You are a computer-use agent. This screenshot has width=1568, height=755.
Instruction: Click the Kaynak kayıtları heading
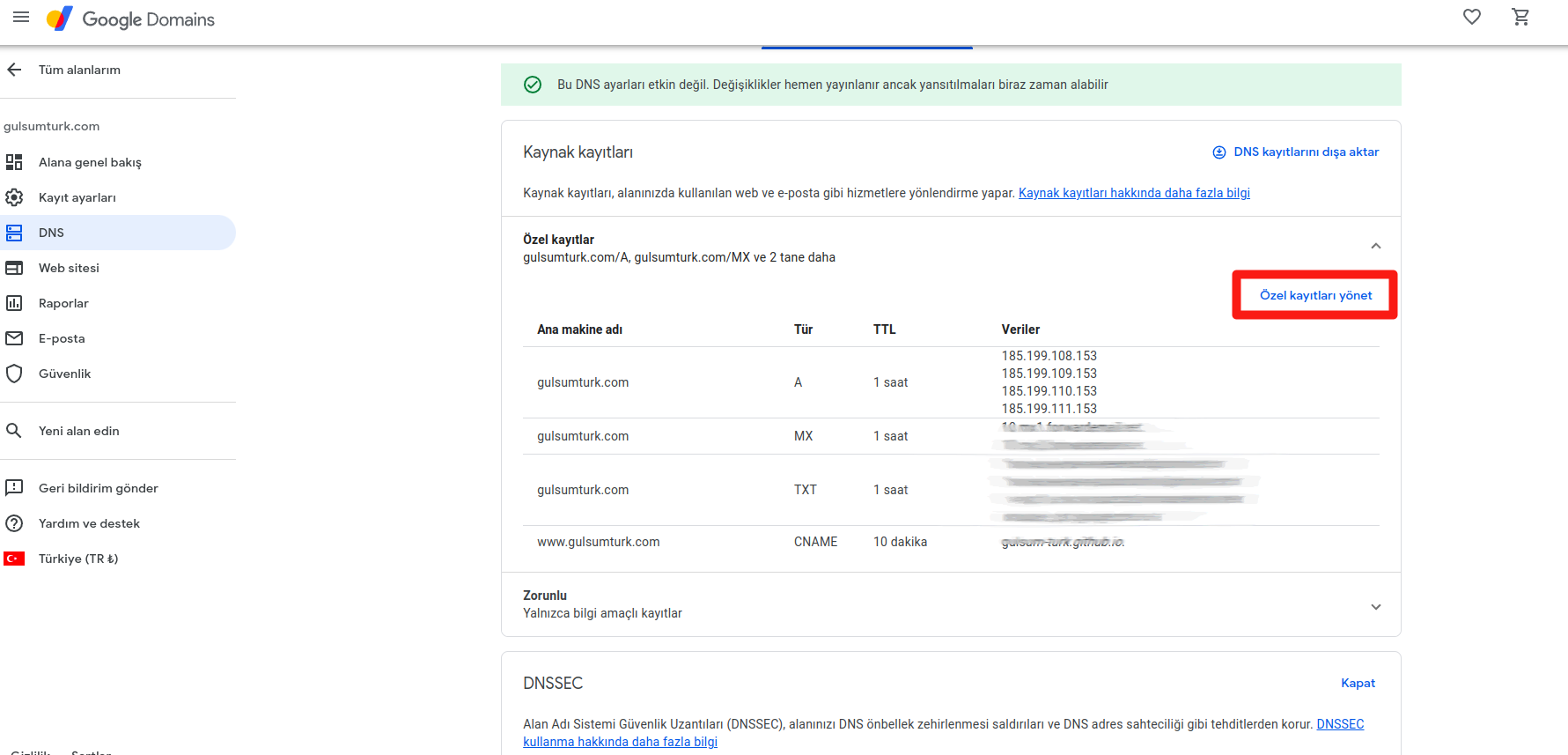click(578, 152)
